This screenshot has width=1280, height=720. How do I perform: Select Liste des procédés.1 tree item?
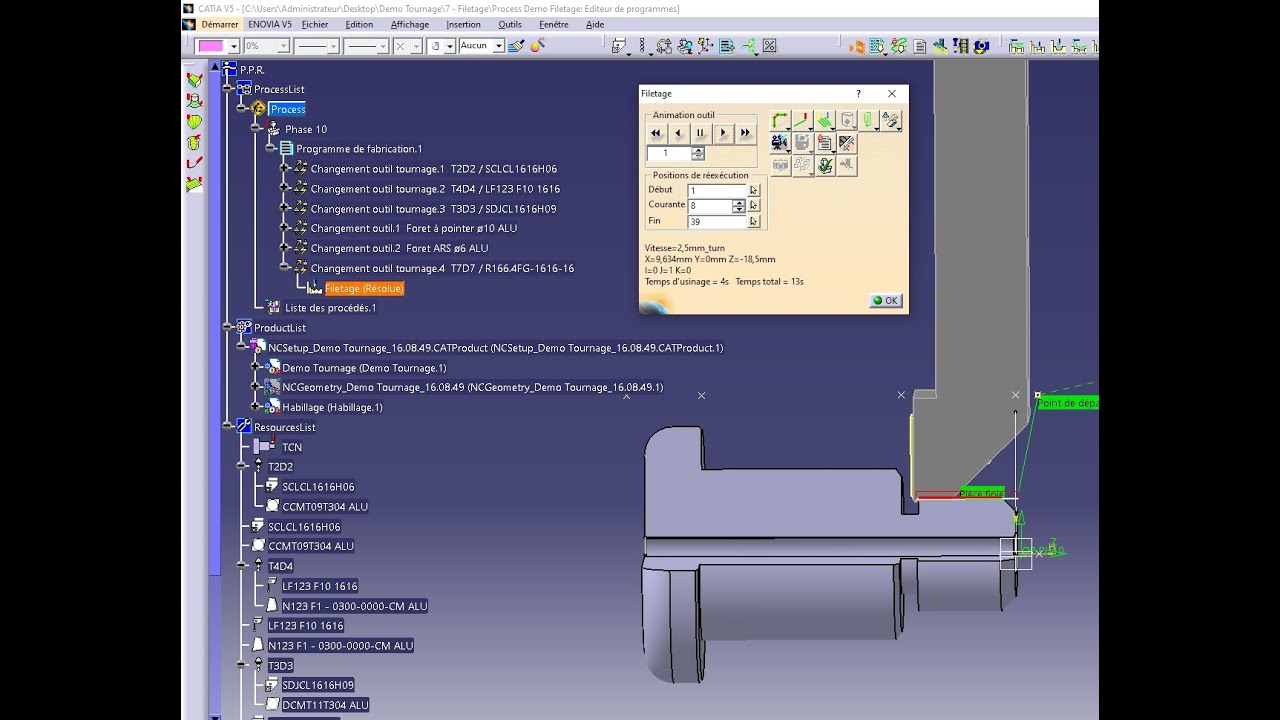coord(331,308)
